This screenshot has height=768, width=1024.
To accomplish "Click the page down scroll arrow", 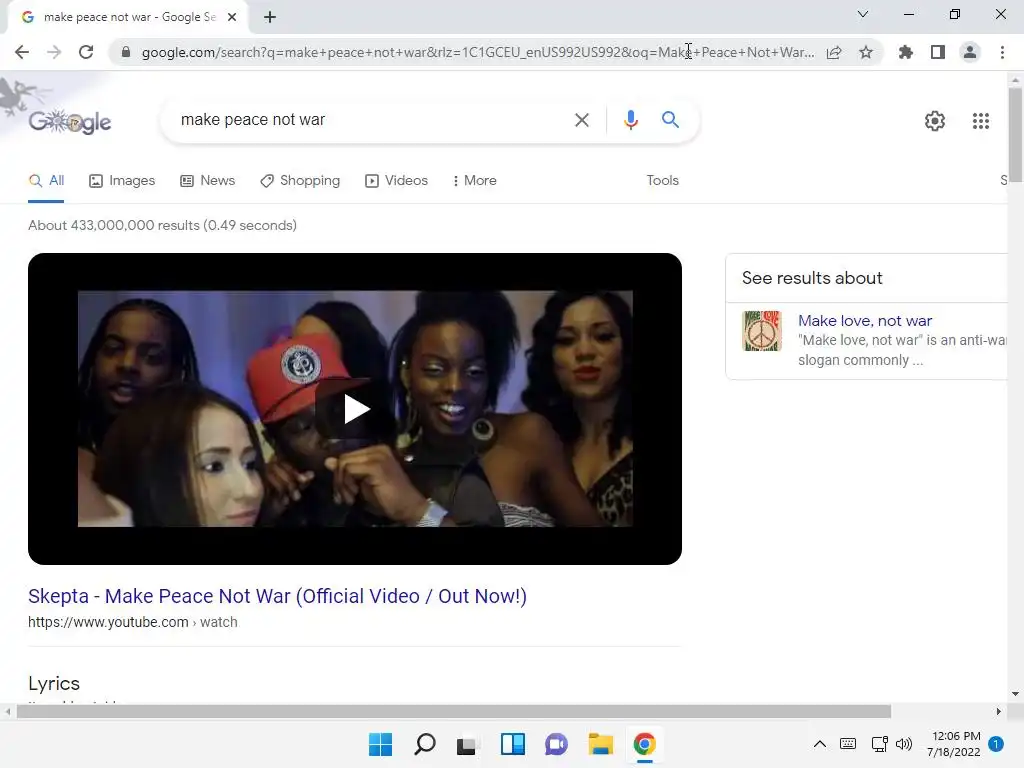I will [1015, 694].
